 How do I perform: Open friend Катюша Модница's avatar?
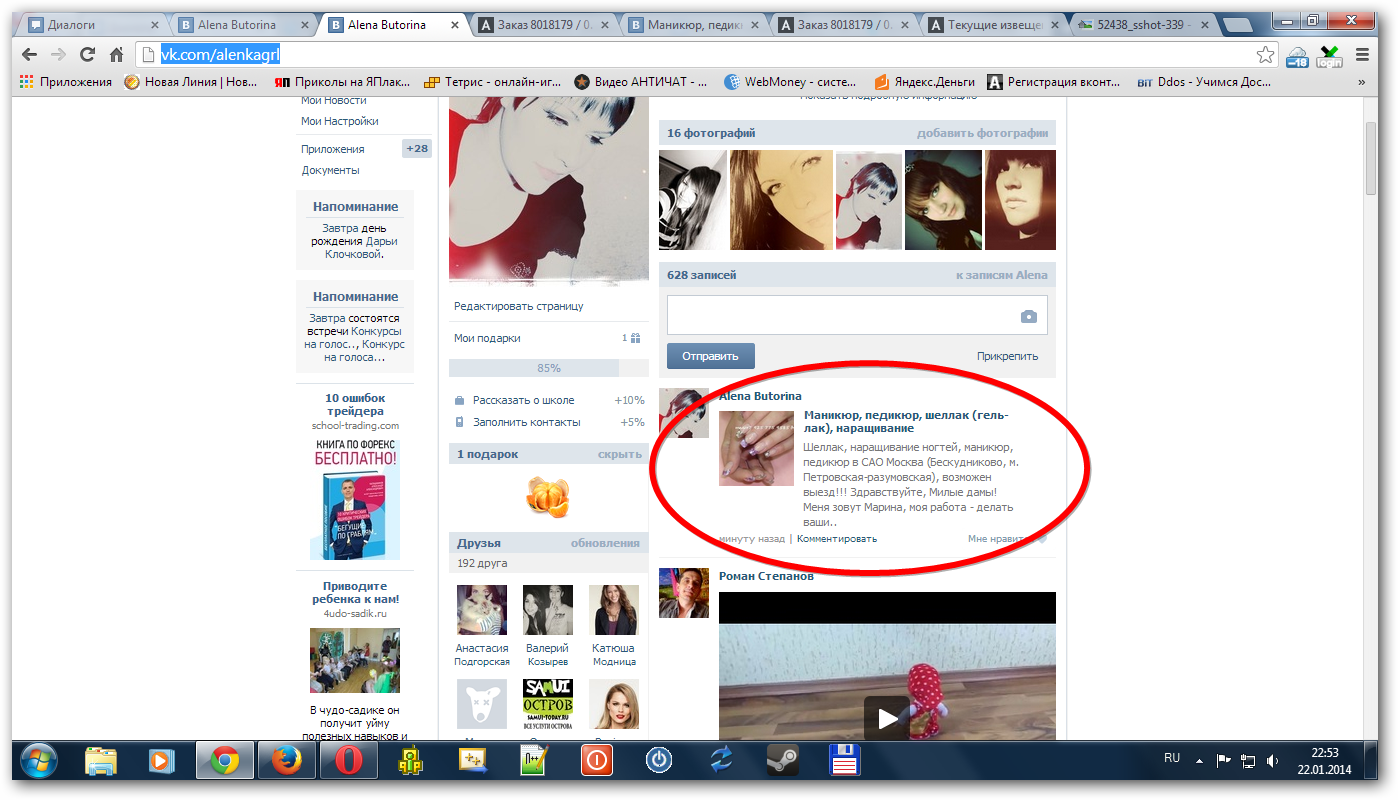point(614,610)
